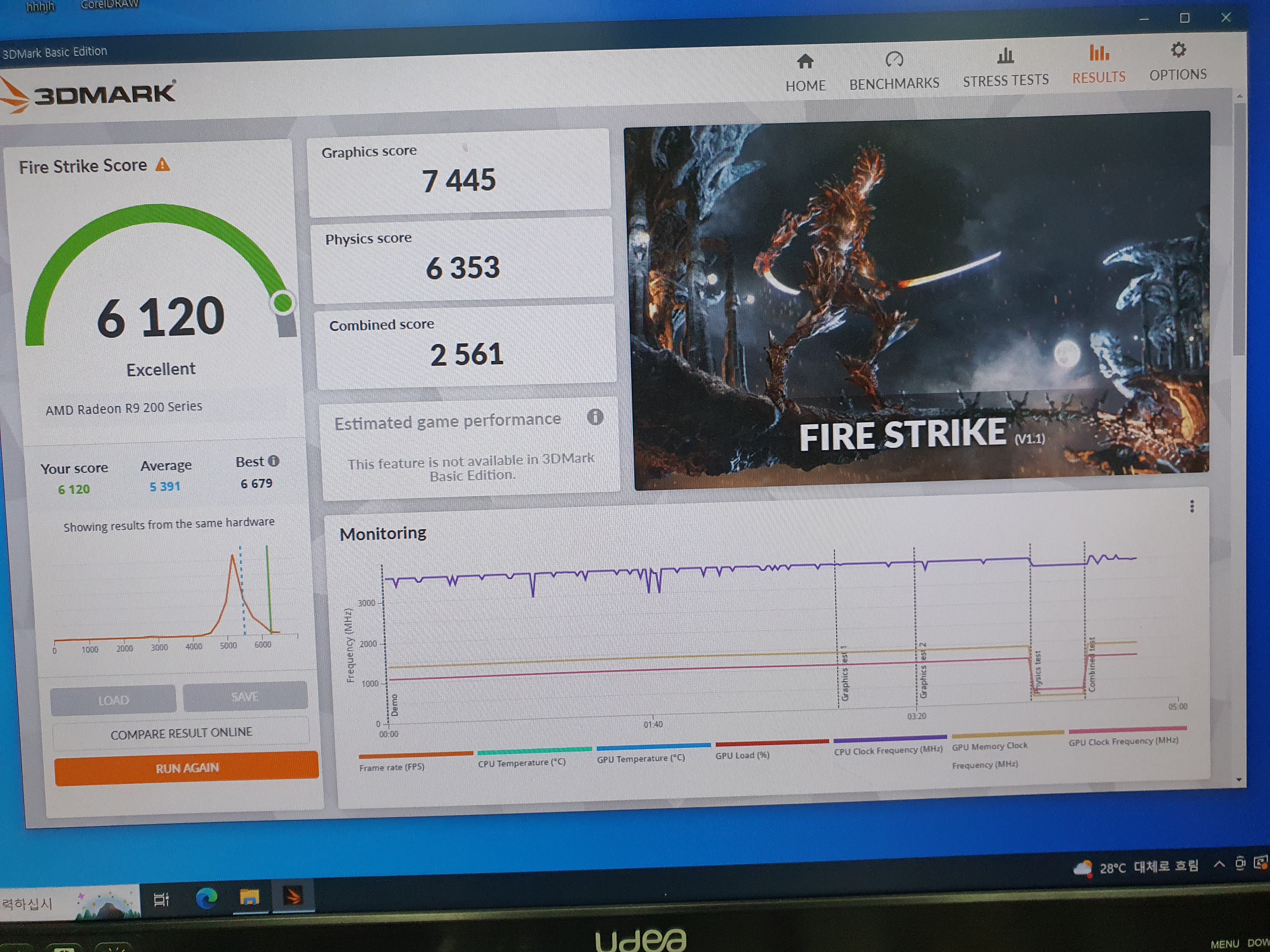Click the SAVE button

click(x=245, y=697)
